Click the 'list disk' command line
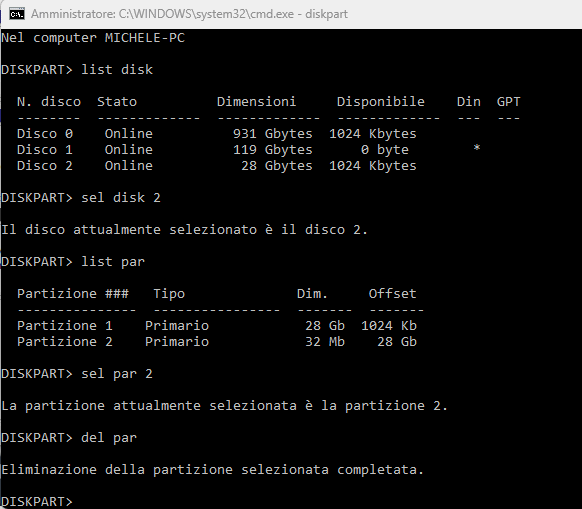 77,69
